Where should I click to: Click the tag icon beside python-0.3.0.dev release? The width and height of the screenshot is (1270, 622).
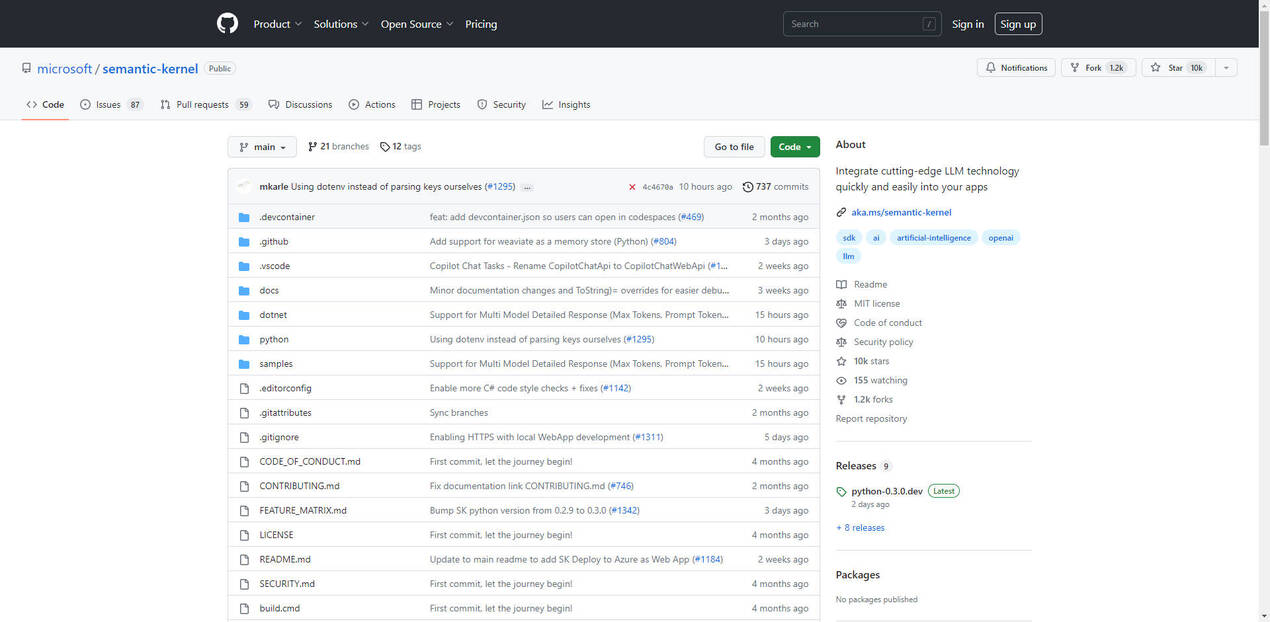(841, 492)
